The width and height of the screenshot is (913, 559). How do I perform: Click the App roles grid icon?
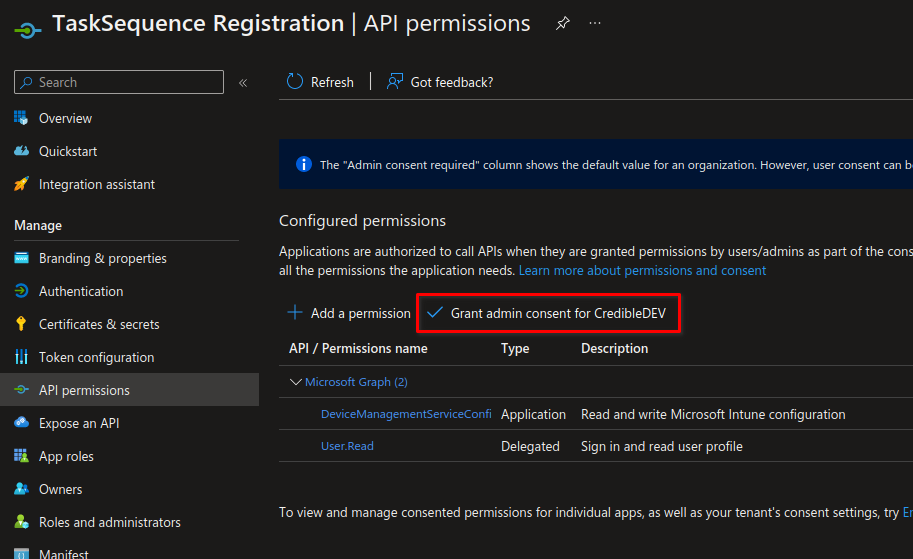click(x=22, y=456)
